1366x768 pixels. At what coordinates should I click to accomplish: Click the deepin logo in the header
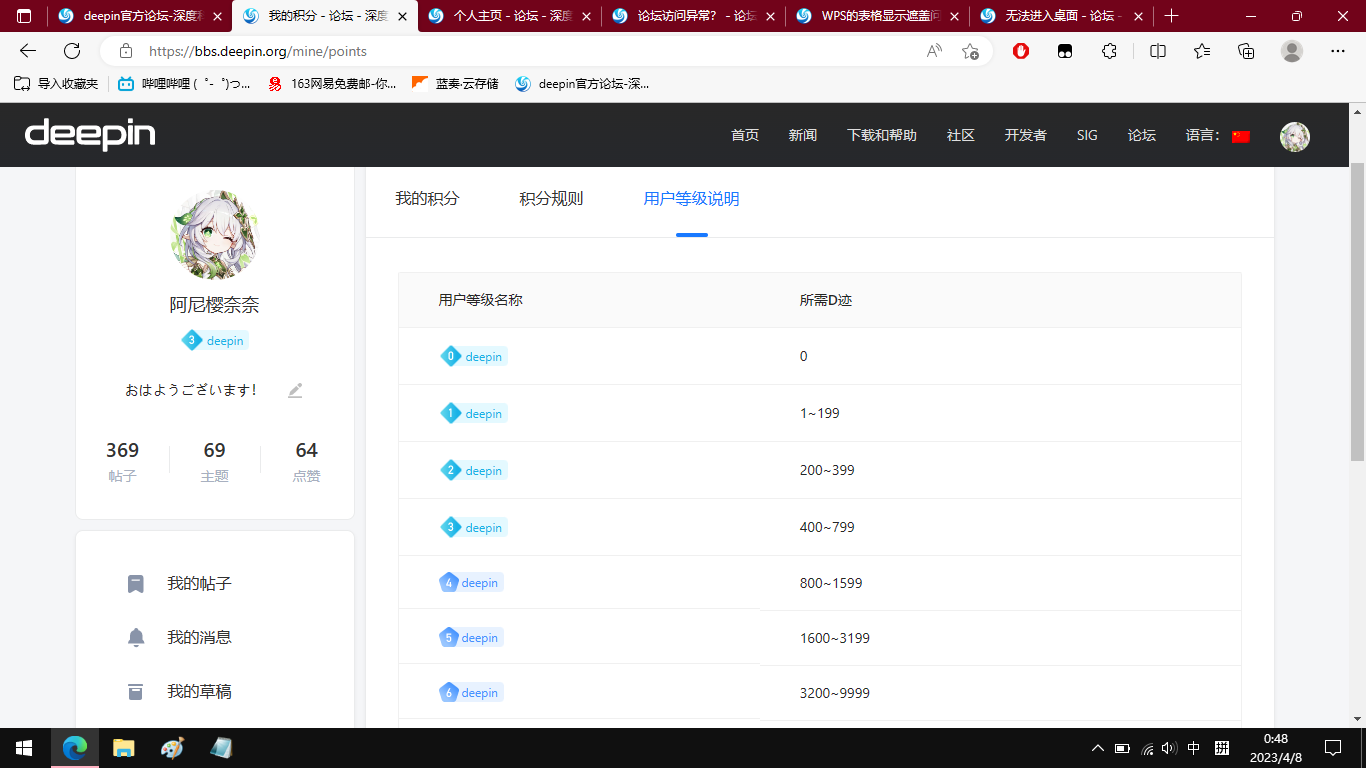coord(90,134)
